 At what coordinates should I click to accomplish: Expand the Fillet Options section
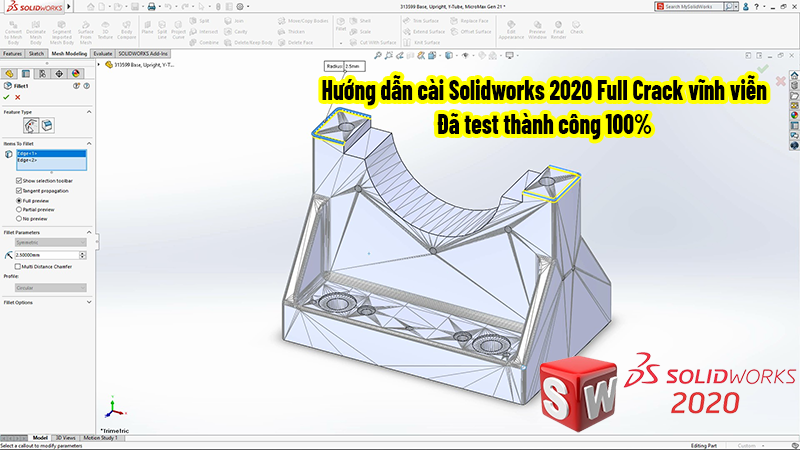[89, 302]
